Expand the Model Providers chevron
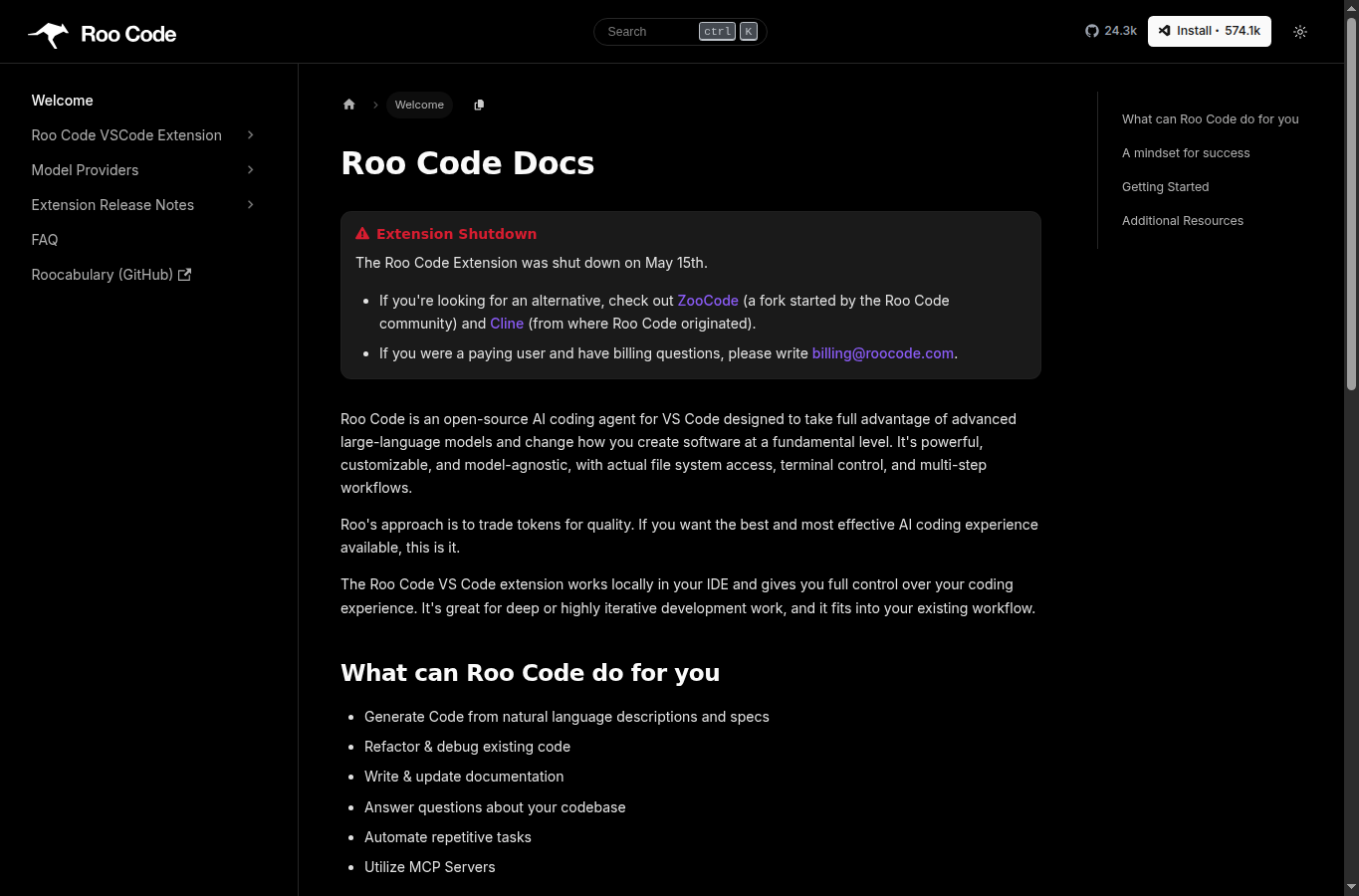 tap(251, 170)
